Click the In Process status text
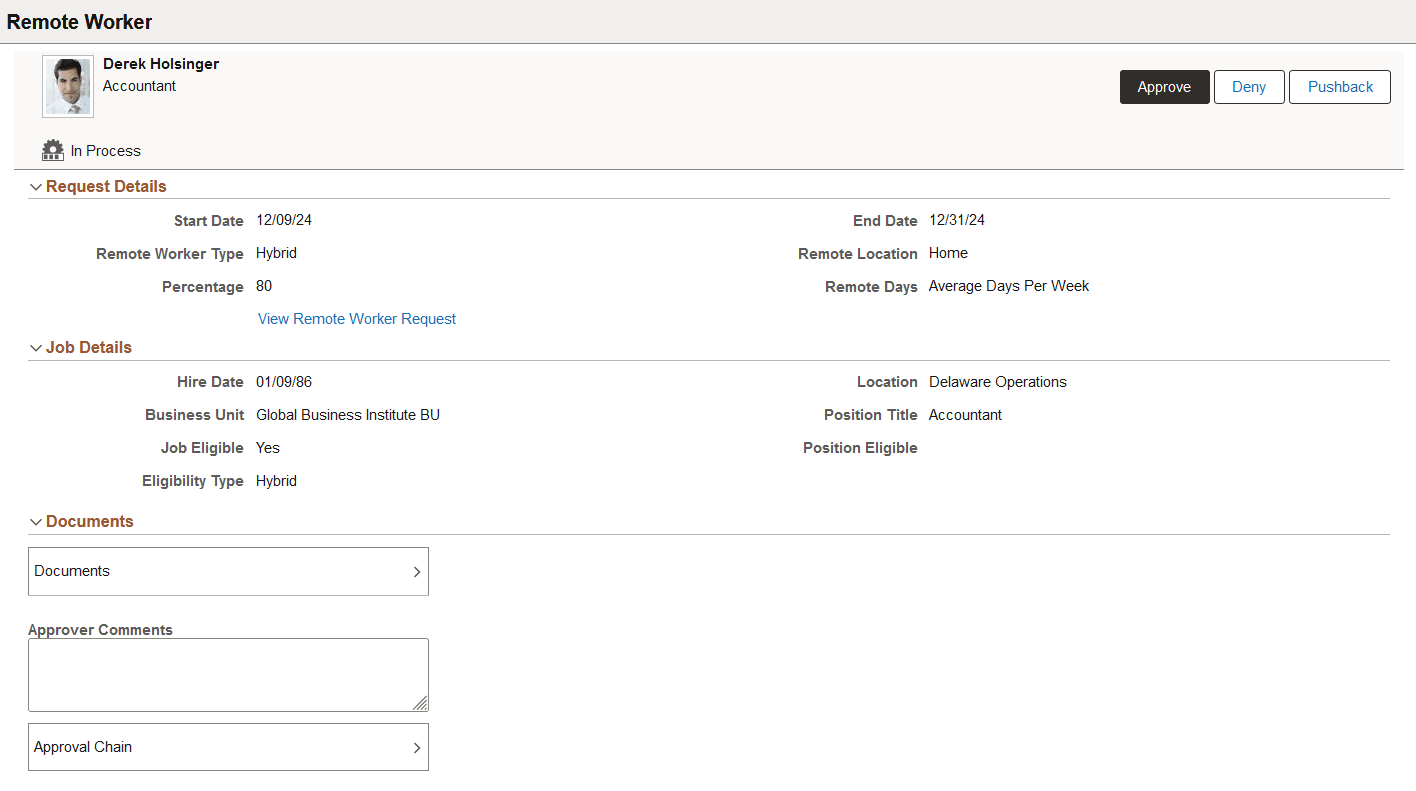The width and height of the screenshot is (1416, 791). point(104,150)
